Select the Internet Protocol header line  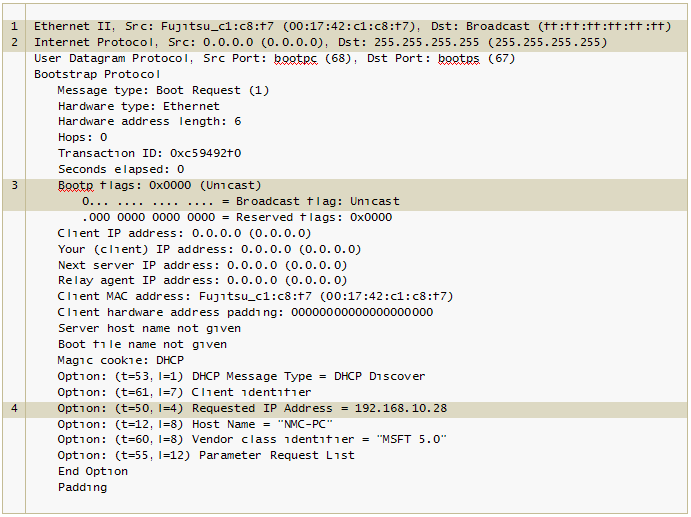point(320,42)
